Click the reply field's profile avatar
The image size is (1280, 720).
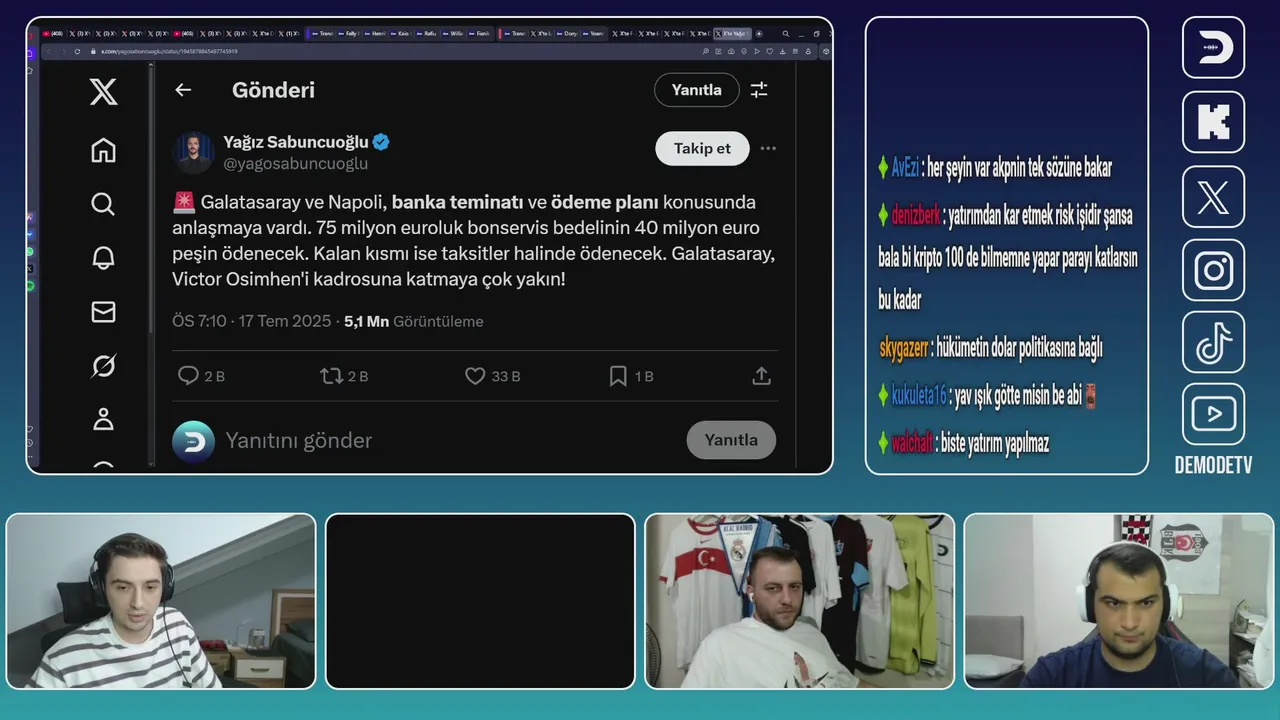(x=193, y=441)
